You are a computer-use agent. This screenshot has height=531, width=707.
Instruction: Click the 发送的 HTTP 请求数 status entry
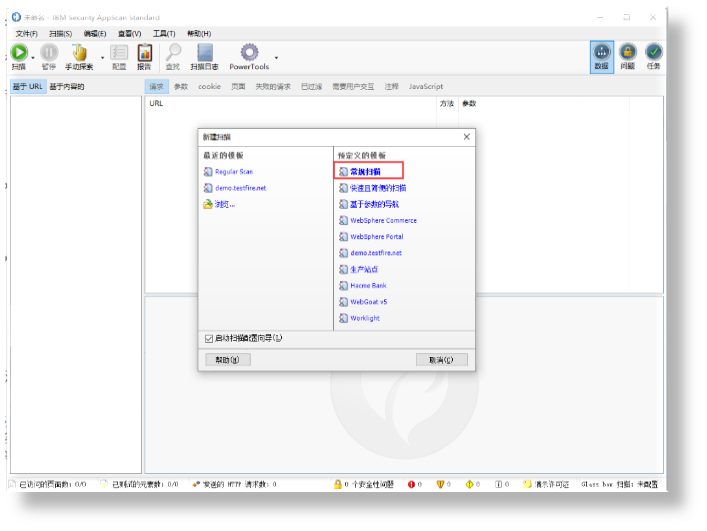(x=234, y=485)
